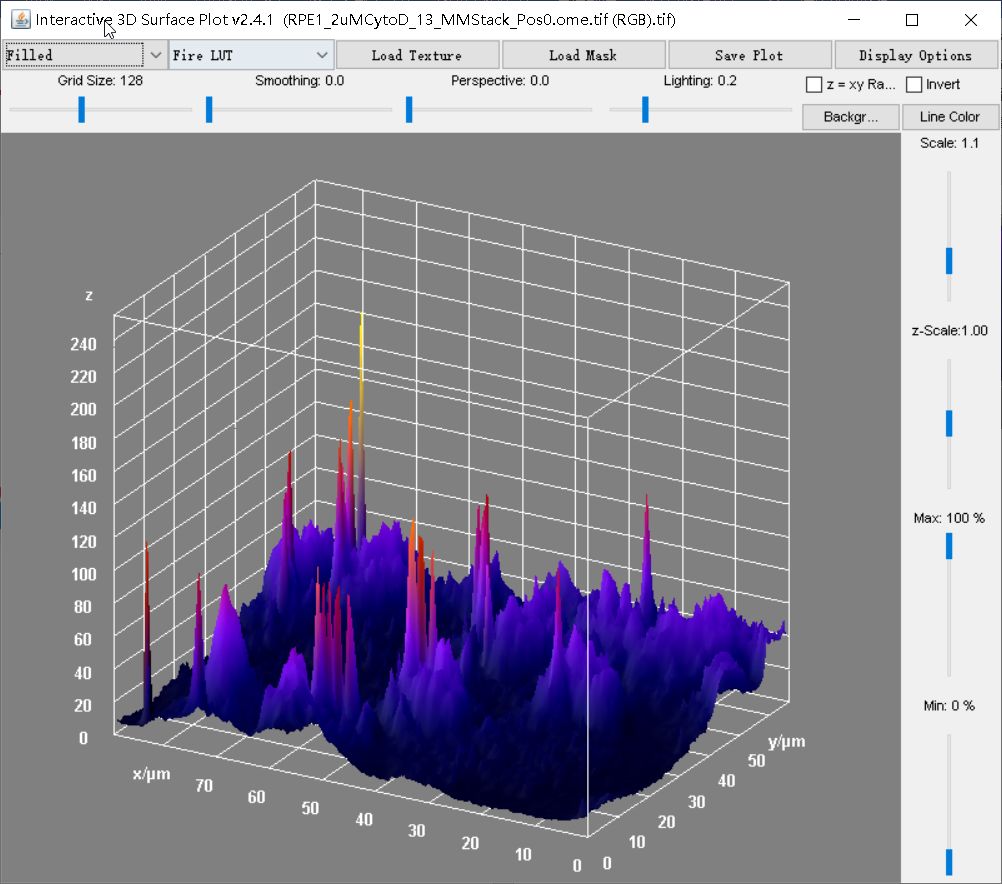Maximize the 3D Surface Plot window
Image resolution: width=1002 pixels, height=884 pixels.
[x=912, y=20]
